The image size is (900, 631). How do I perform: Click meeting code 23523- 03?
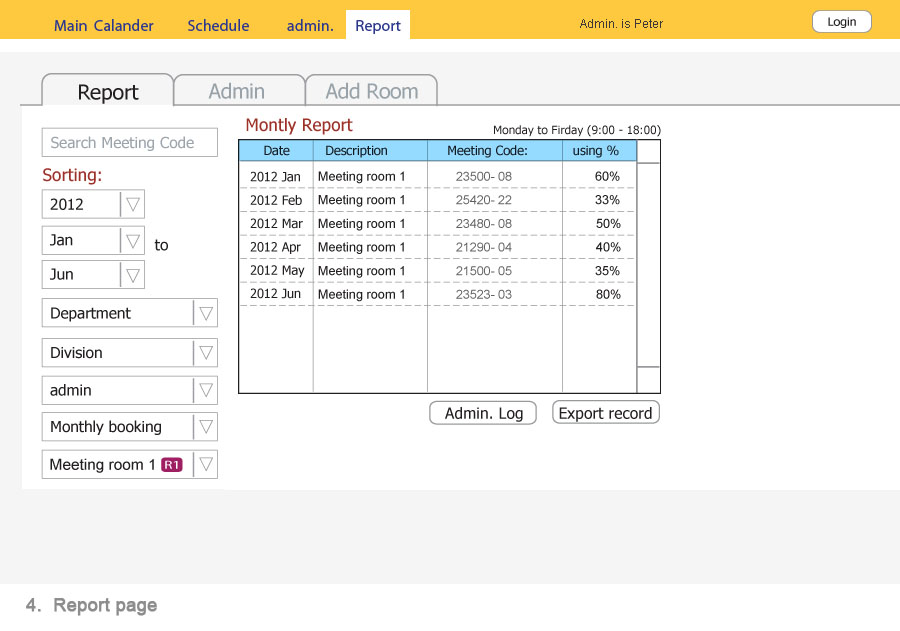pos(483,294)
